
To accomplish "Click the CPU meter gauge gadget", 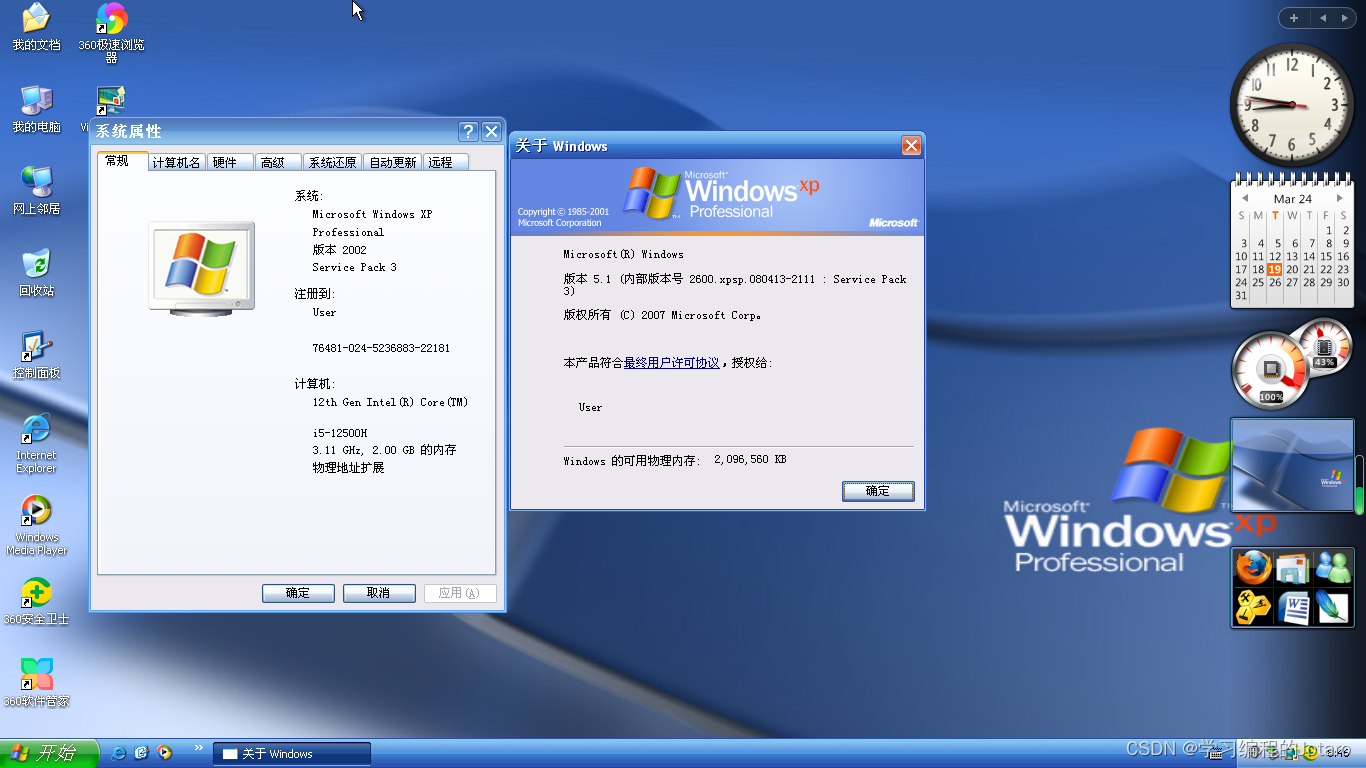I will tap(1270, 371).
